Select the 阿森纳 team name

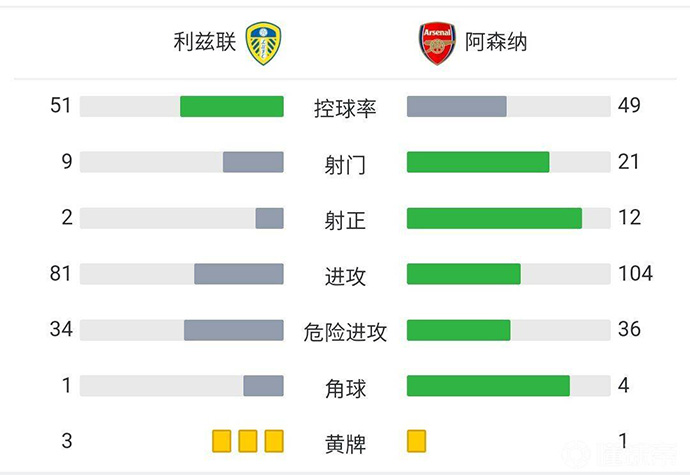click(496, 42)
